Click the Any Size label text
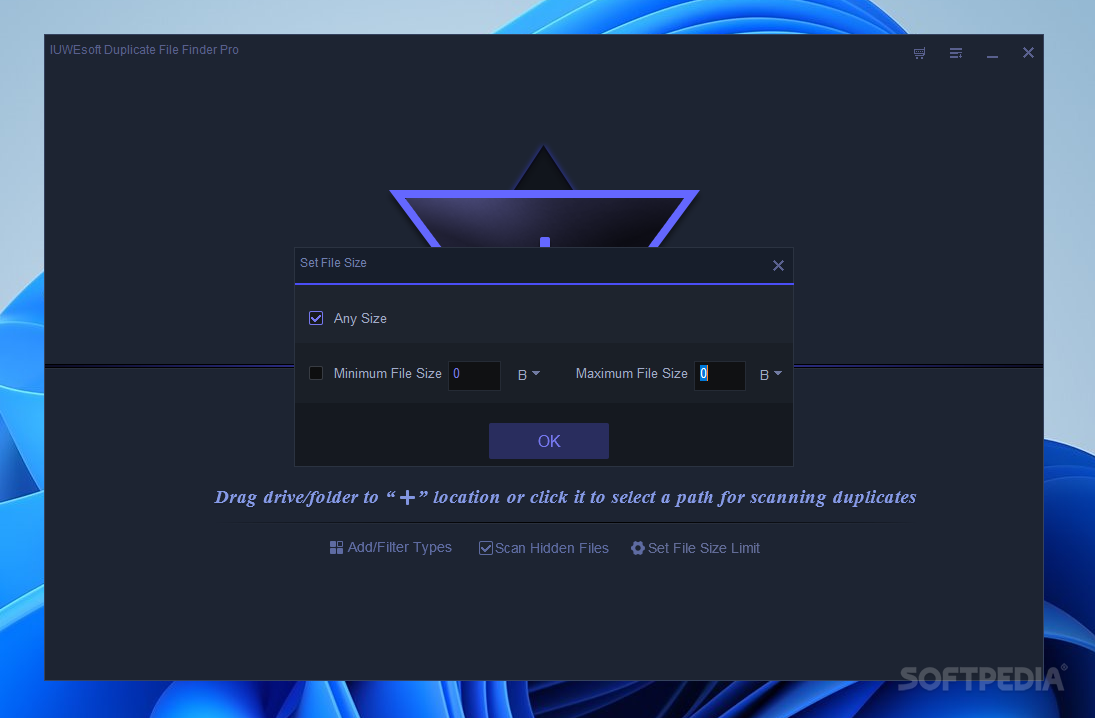Viewport: 1095px width, 718px height. [x=360, y=318]
